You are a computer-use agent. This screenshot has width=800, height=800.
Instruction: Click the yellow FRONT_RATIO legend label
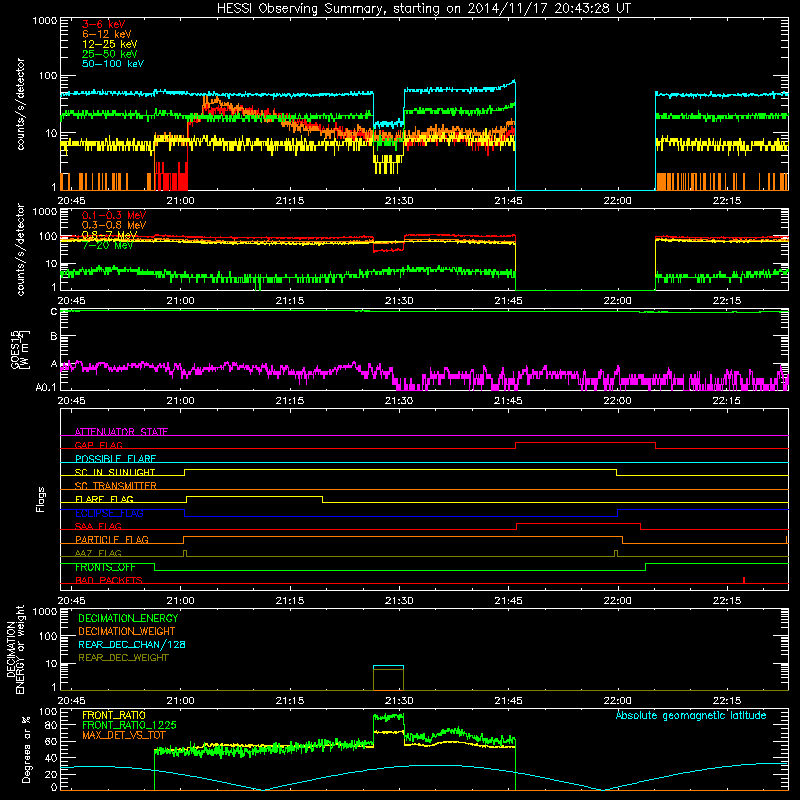pos(114,715)
